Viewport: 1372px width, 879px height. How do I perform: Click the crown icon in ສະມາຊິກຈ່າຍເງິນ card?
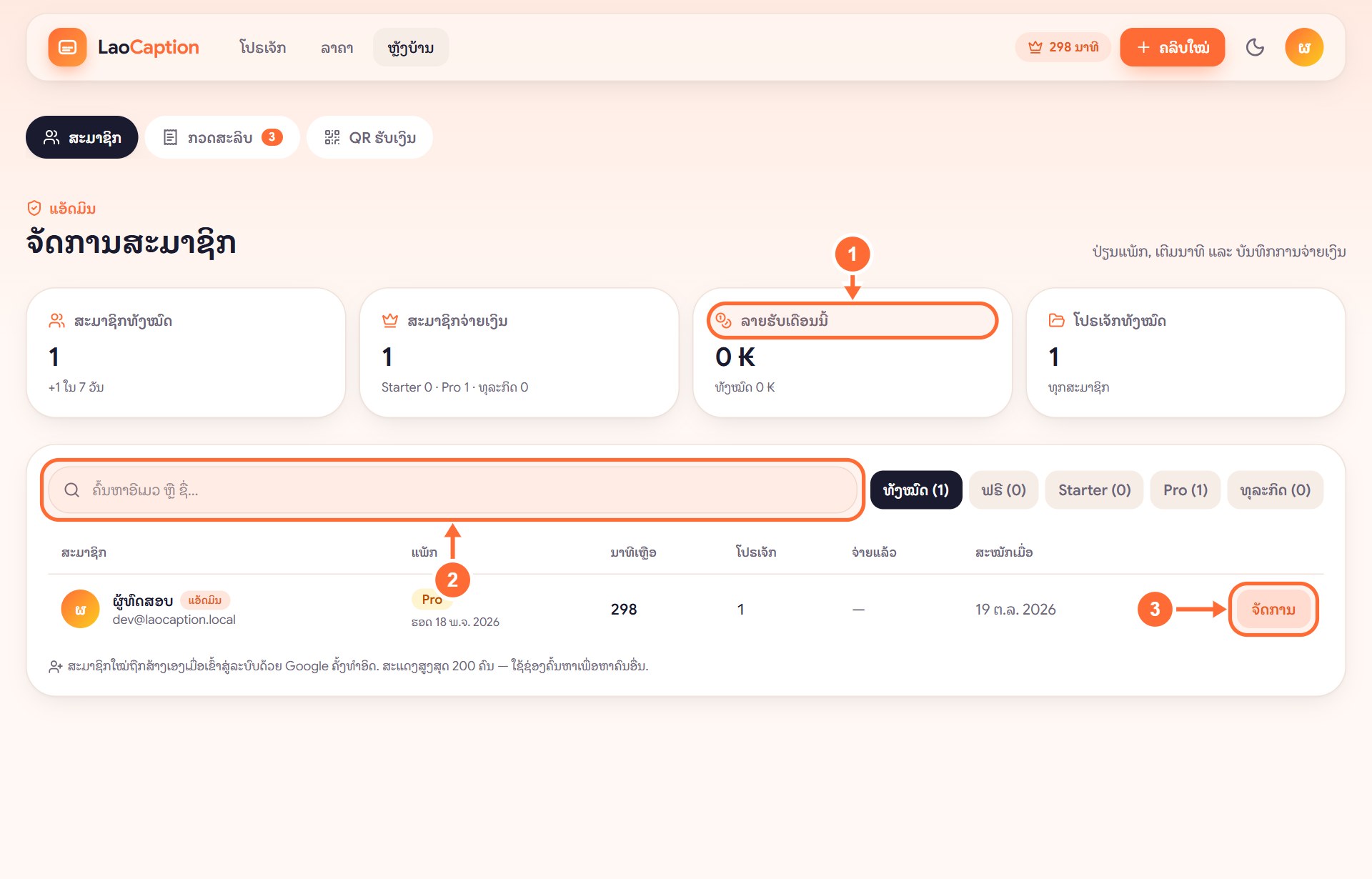click(389, 321)
